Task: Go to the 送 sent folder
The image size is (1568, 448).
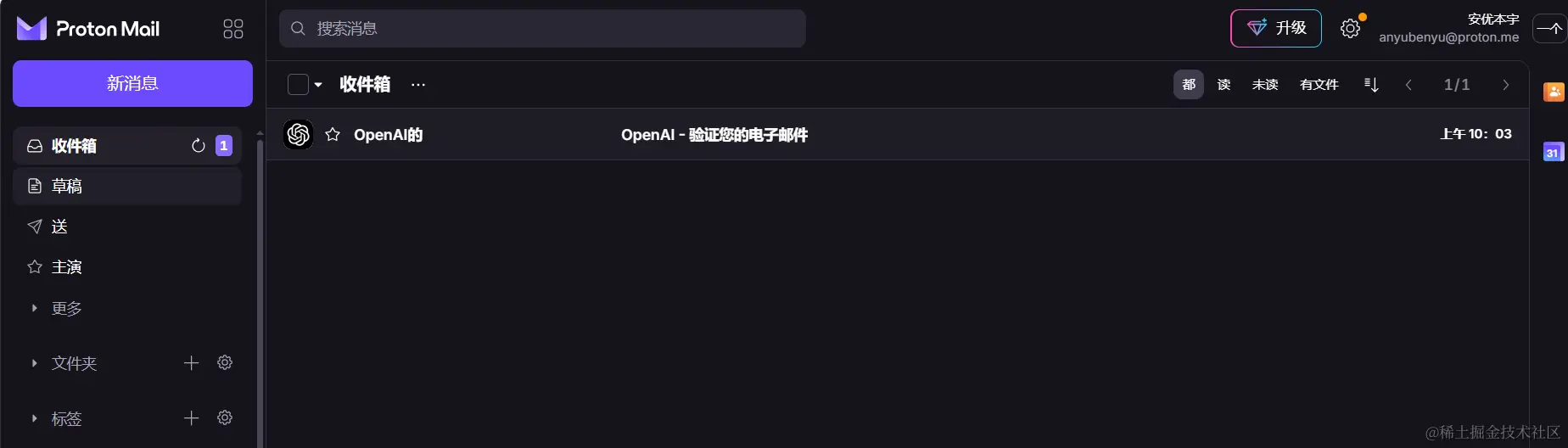Action: click(x=127, y=227)
